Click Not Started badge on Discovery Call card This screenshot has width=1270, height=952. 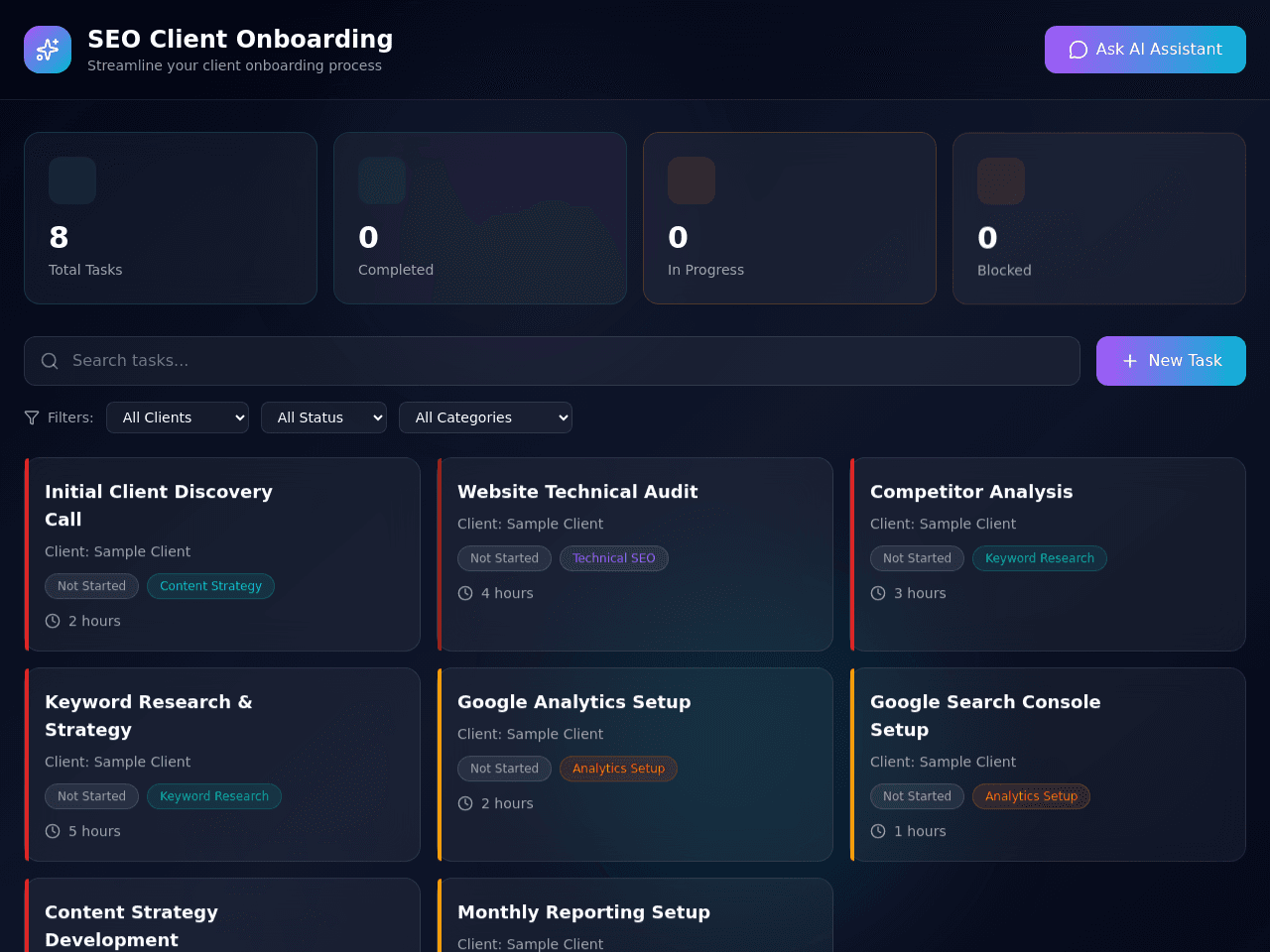91,586
